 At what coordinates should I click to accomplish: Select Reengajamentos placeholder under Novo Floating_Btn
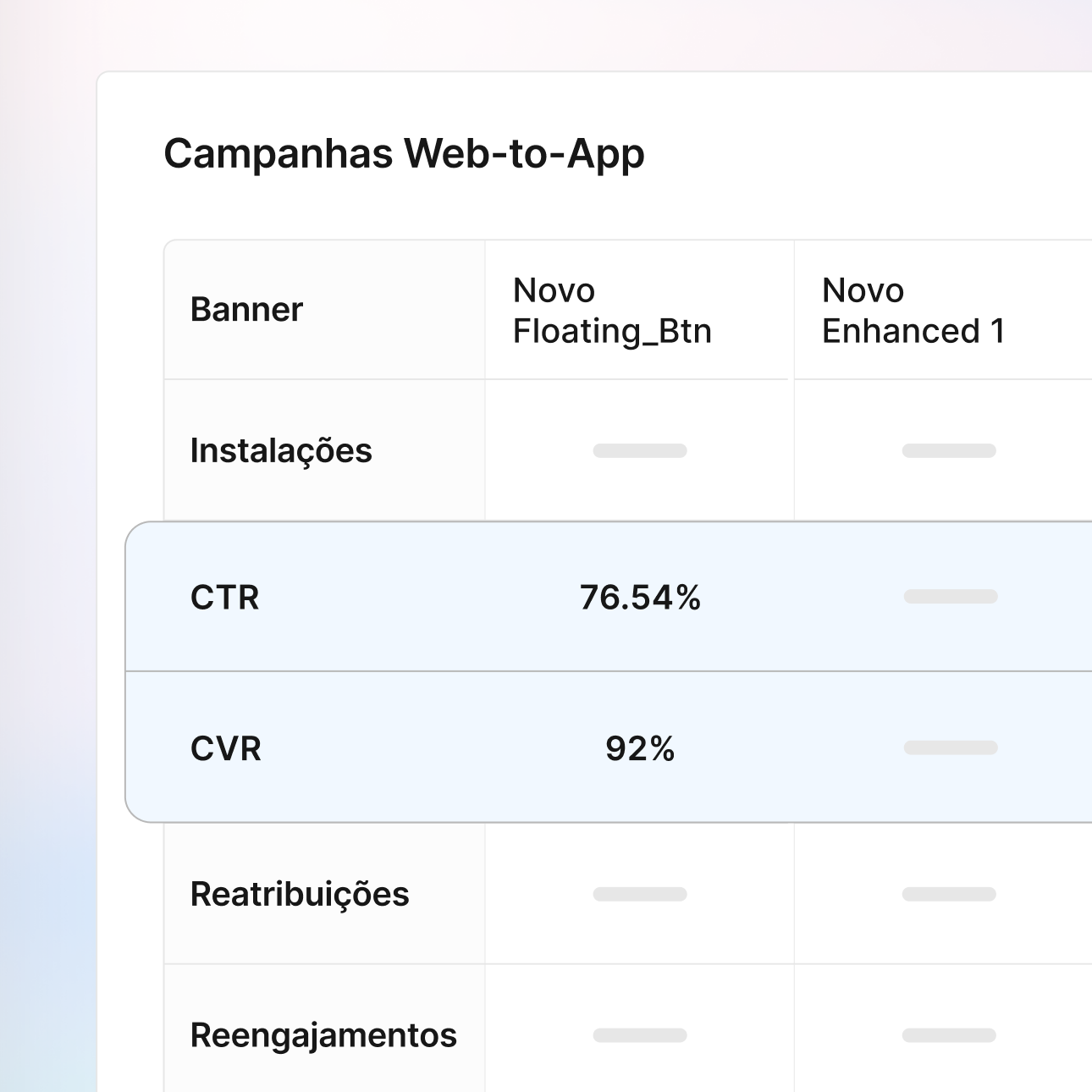click(640, 1035)
